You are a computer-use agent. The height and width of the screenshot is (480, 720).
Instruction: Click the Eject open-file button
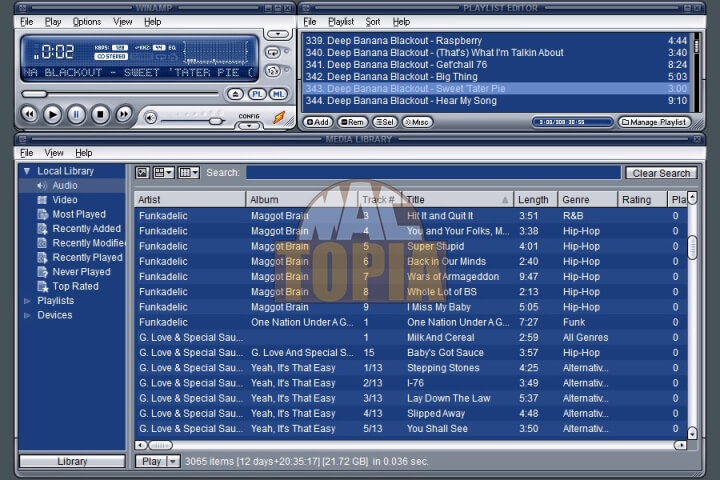235,94
